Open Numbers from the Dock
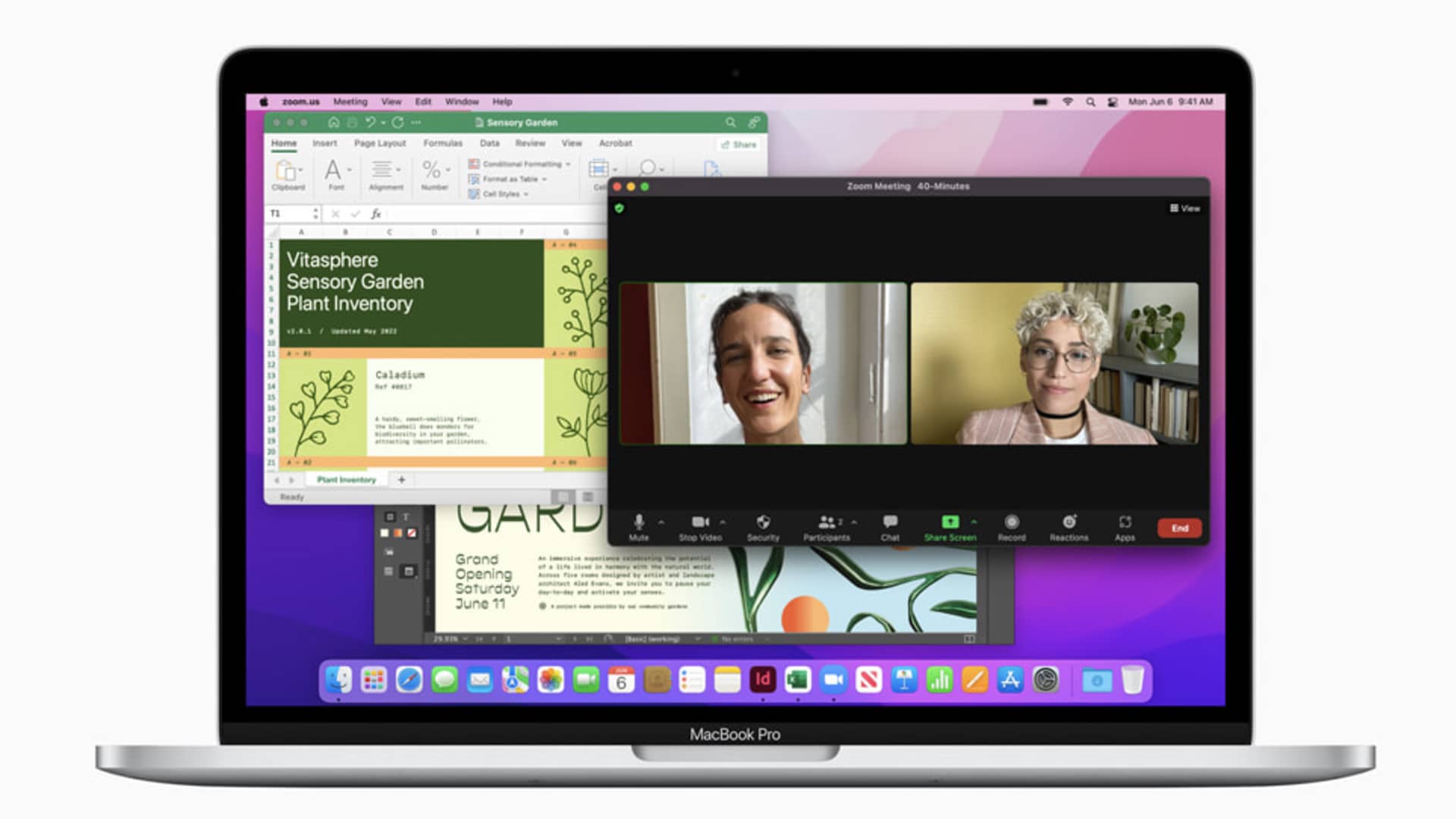Image resolution: width=1456 pixels, height=819 pixels. (x=940, y=679)
